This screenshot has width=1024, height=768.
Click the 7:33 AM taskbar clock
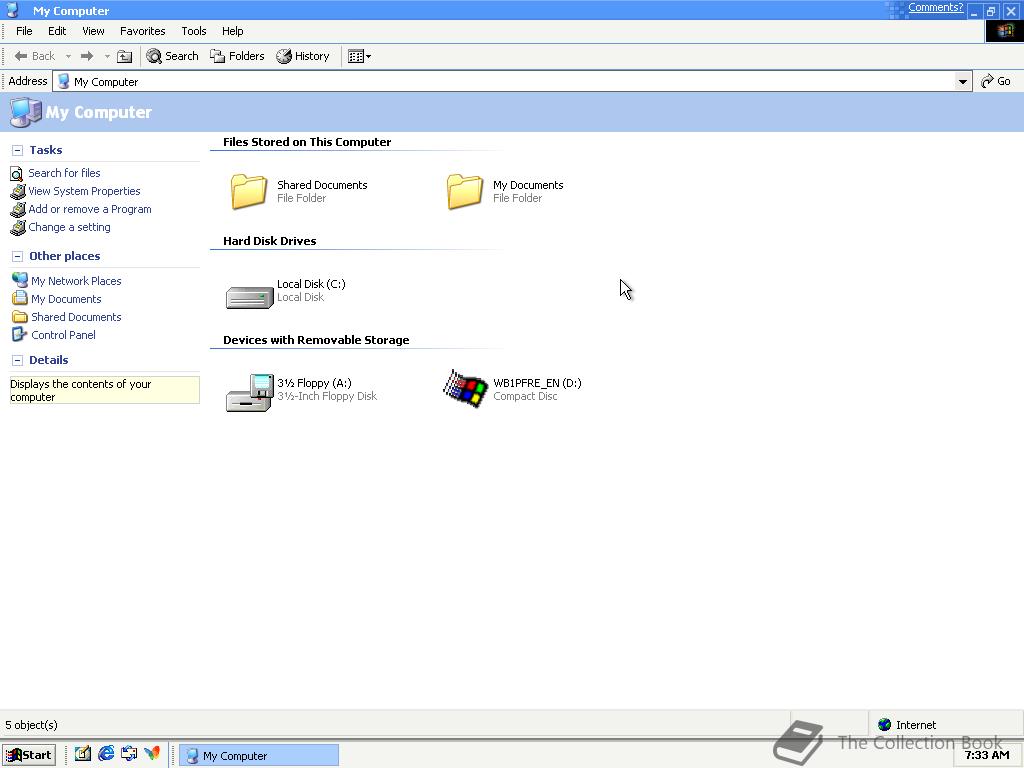(x=987, y=755)
